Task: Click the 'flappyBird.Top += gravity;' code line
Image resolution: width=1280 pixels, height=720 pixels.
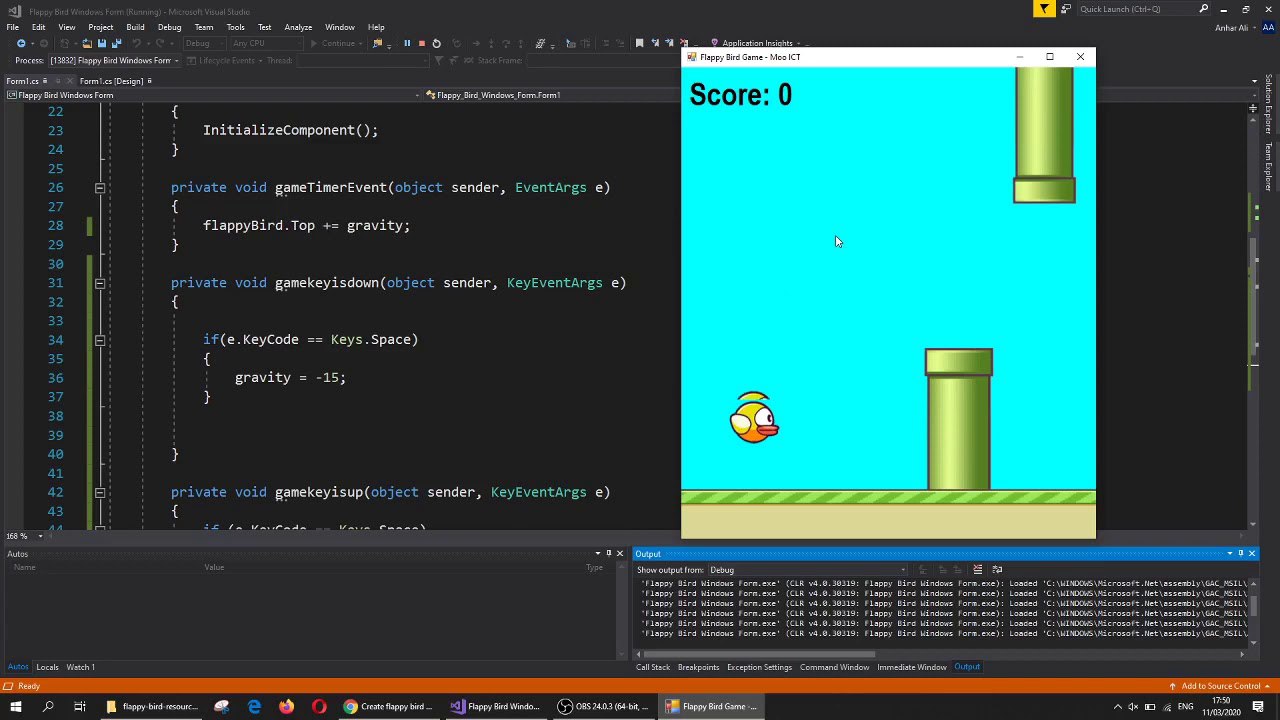Action: pyautogui.click(x=306, y=226)
